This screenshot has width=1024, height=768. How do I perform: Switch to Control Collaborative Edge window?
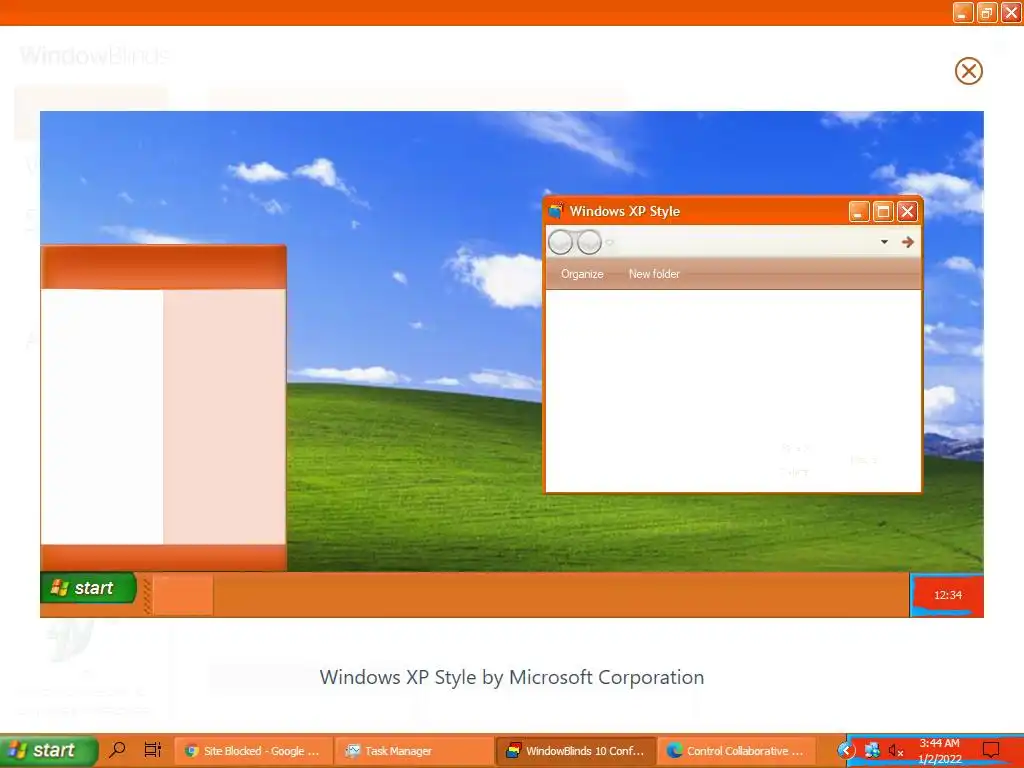point(737,750)
